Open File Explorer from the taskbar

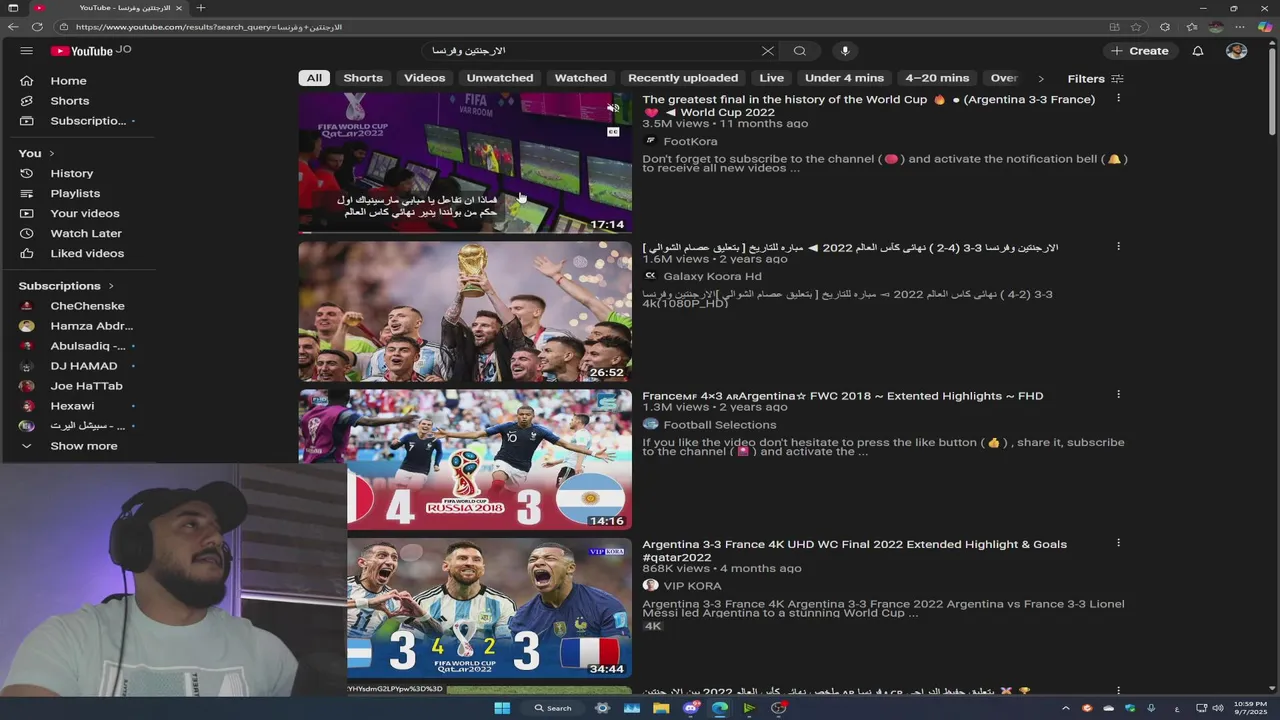click(x=661, y=708)
